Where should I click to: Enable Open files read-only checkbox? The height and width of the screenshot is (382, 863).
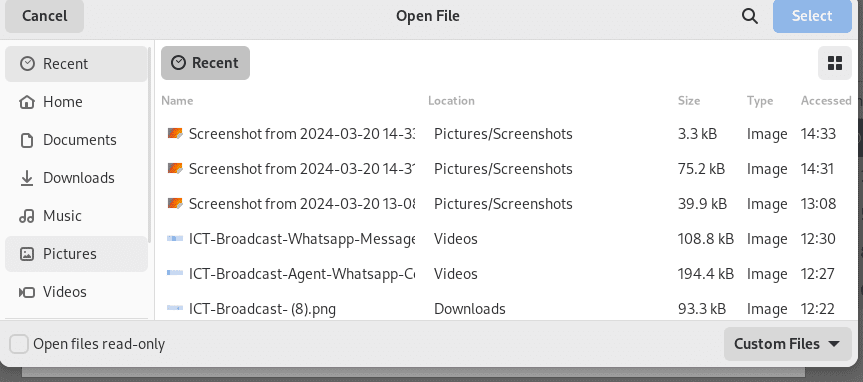point(19,345)
